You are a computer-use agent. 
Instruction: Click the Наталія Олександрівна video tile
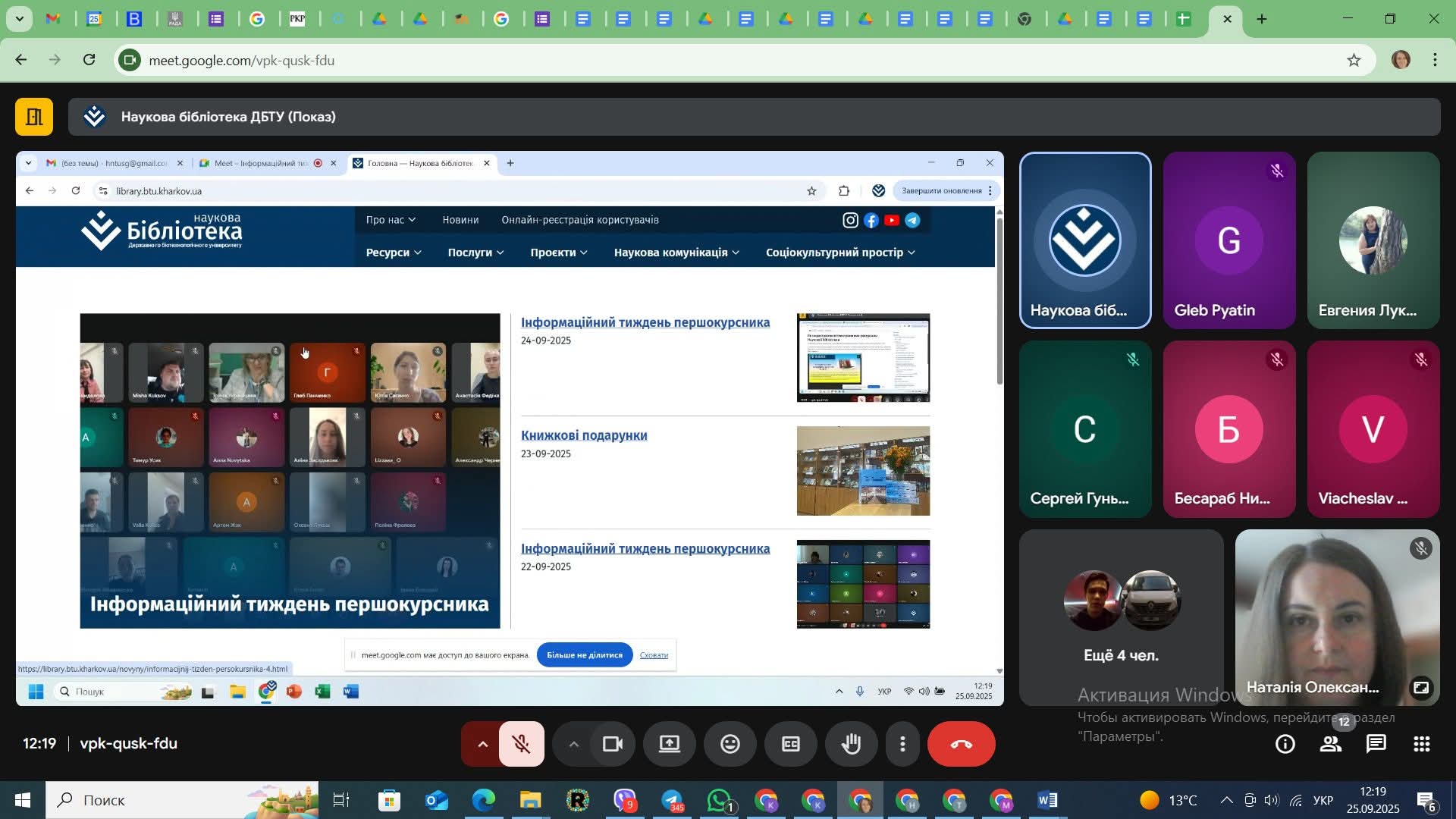[1336, 617]
